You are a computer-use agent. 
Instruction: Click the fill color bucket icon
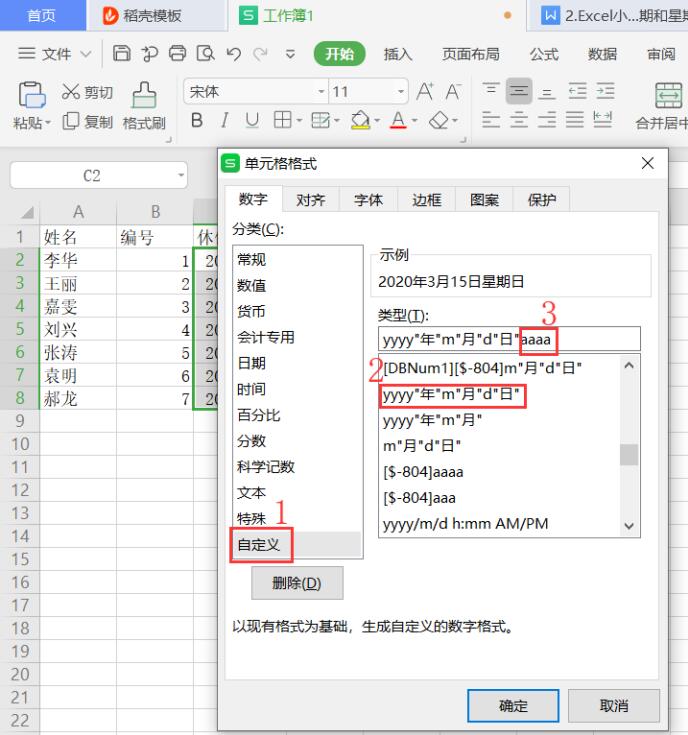click(360, 120)
